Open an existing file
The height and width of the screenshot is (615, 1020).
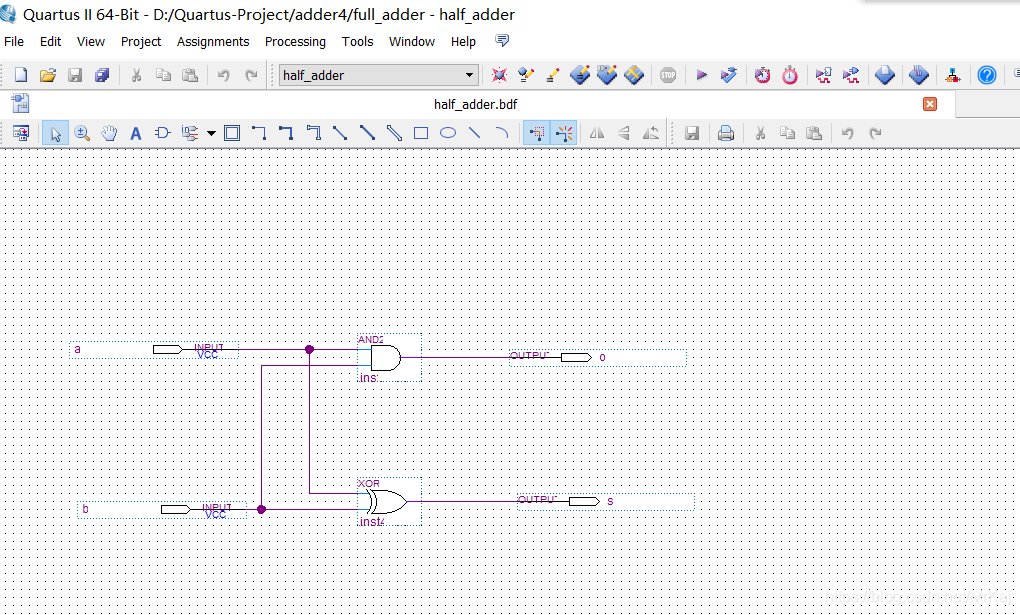[x=47, y=75]
